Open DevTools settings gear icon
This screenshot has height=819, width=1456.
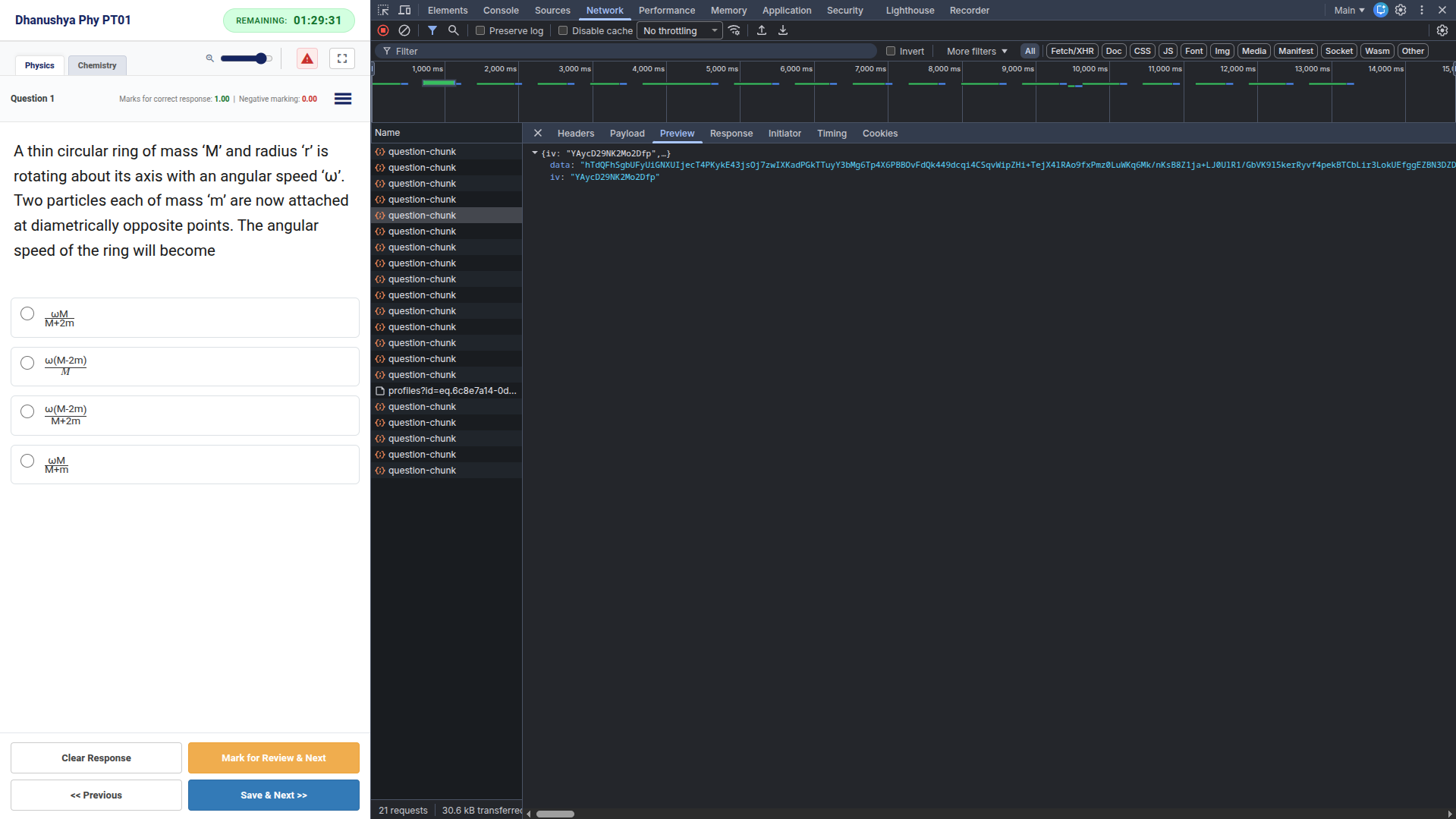(1401, 10)
